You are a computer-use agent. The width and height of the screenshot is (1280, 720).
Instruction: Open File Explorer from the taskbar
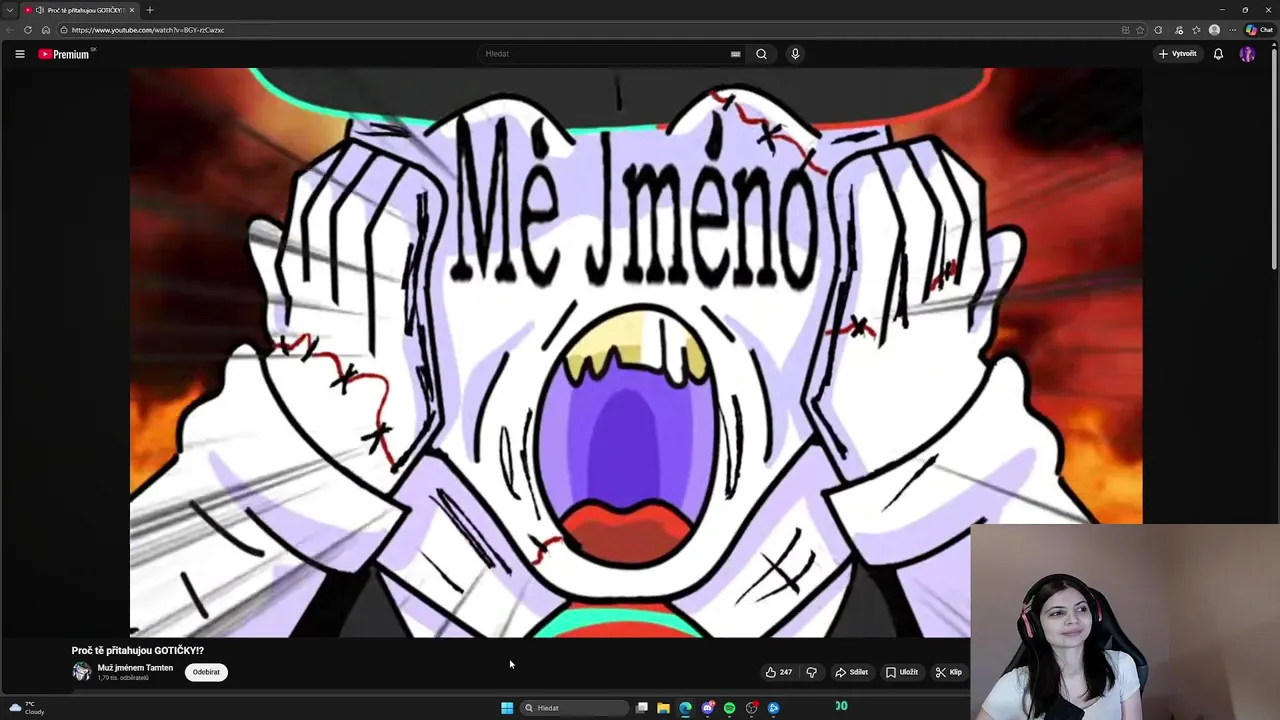coord(663,708)
